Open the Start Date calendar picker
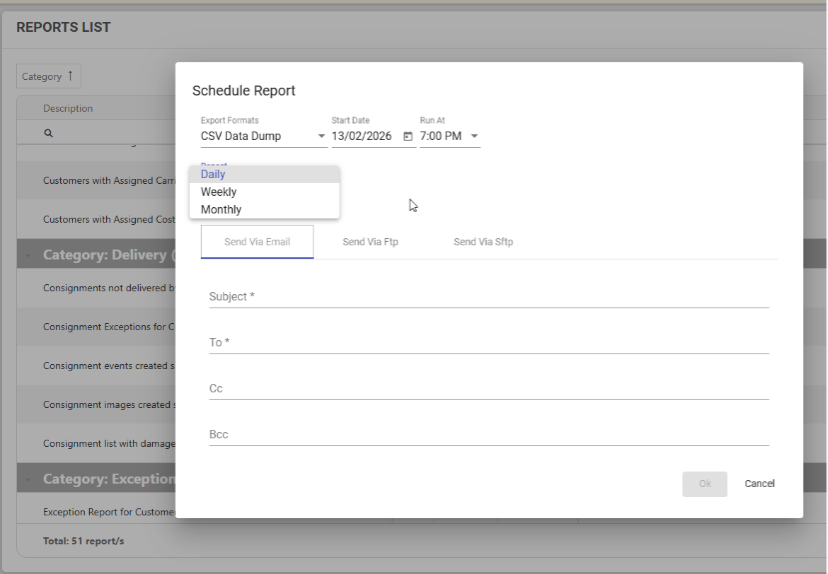828x574 pixels. 407,136
